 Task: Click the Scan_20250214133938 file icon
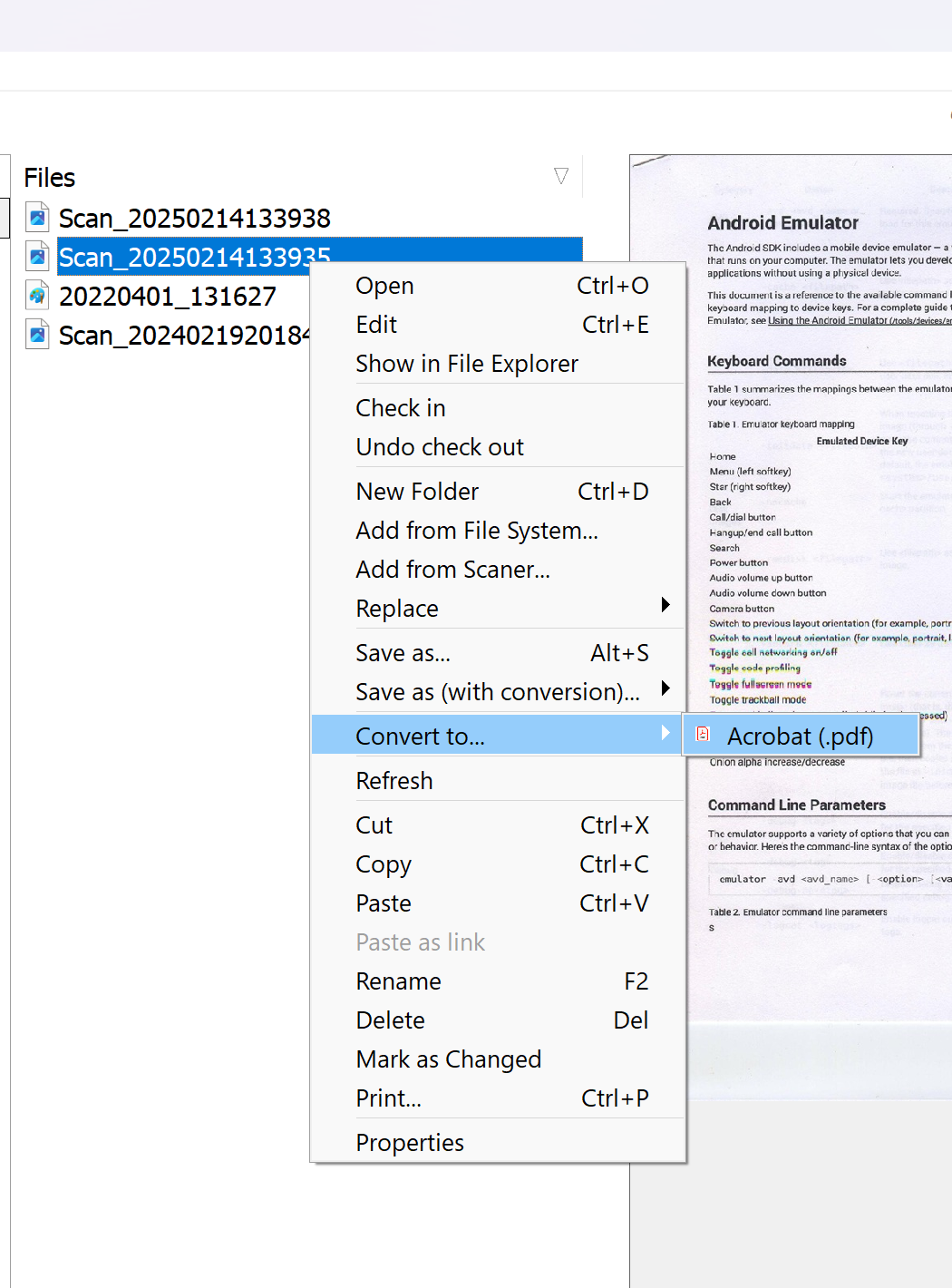tap(37, 218)
